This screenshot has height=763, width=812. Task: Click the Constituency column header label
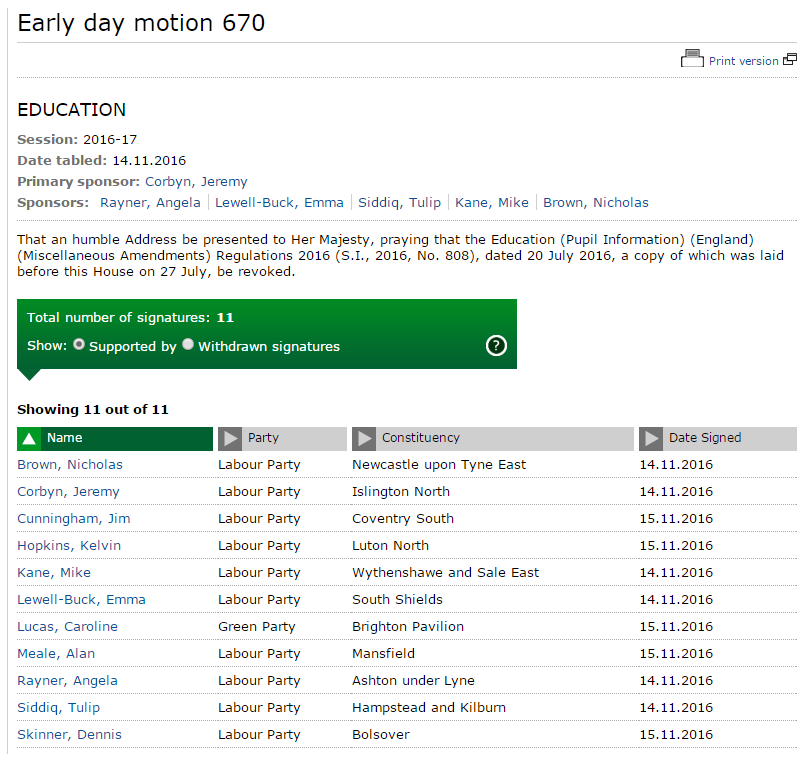point(420,438)
